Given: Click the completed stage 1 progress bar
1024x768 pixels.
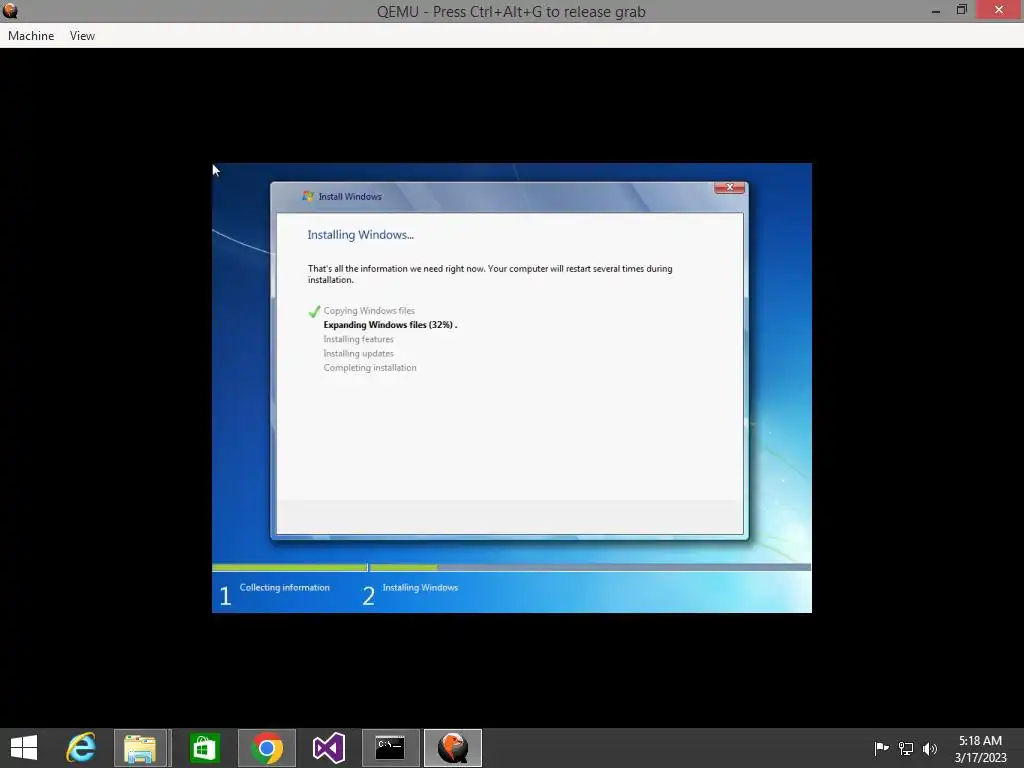Looking at the screenshot, I should [289, 567].
